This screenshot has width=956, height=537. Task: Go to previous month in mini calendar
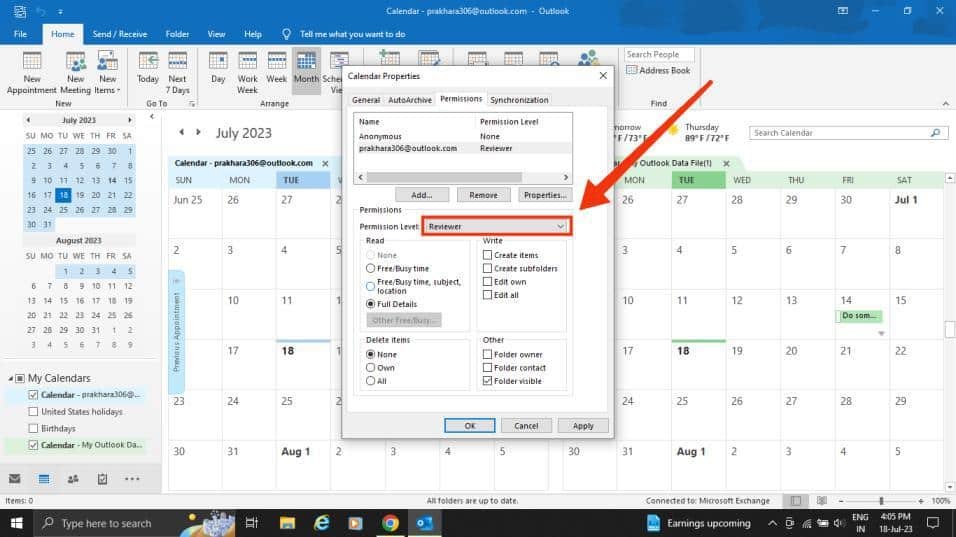[28, 120]
